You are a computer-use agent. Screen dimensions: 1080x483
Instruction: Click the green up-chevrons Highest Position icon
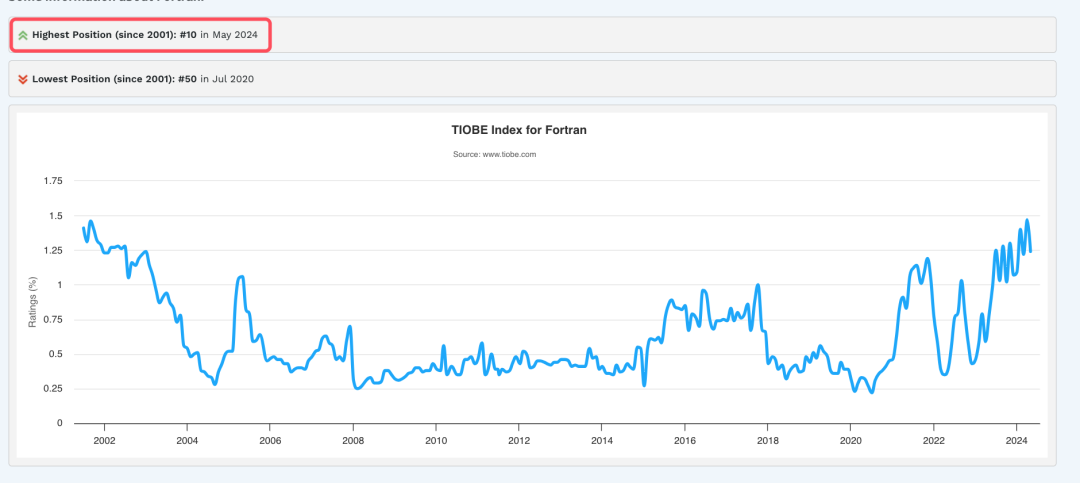point(23,34)
